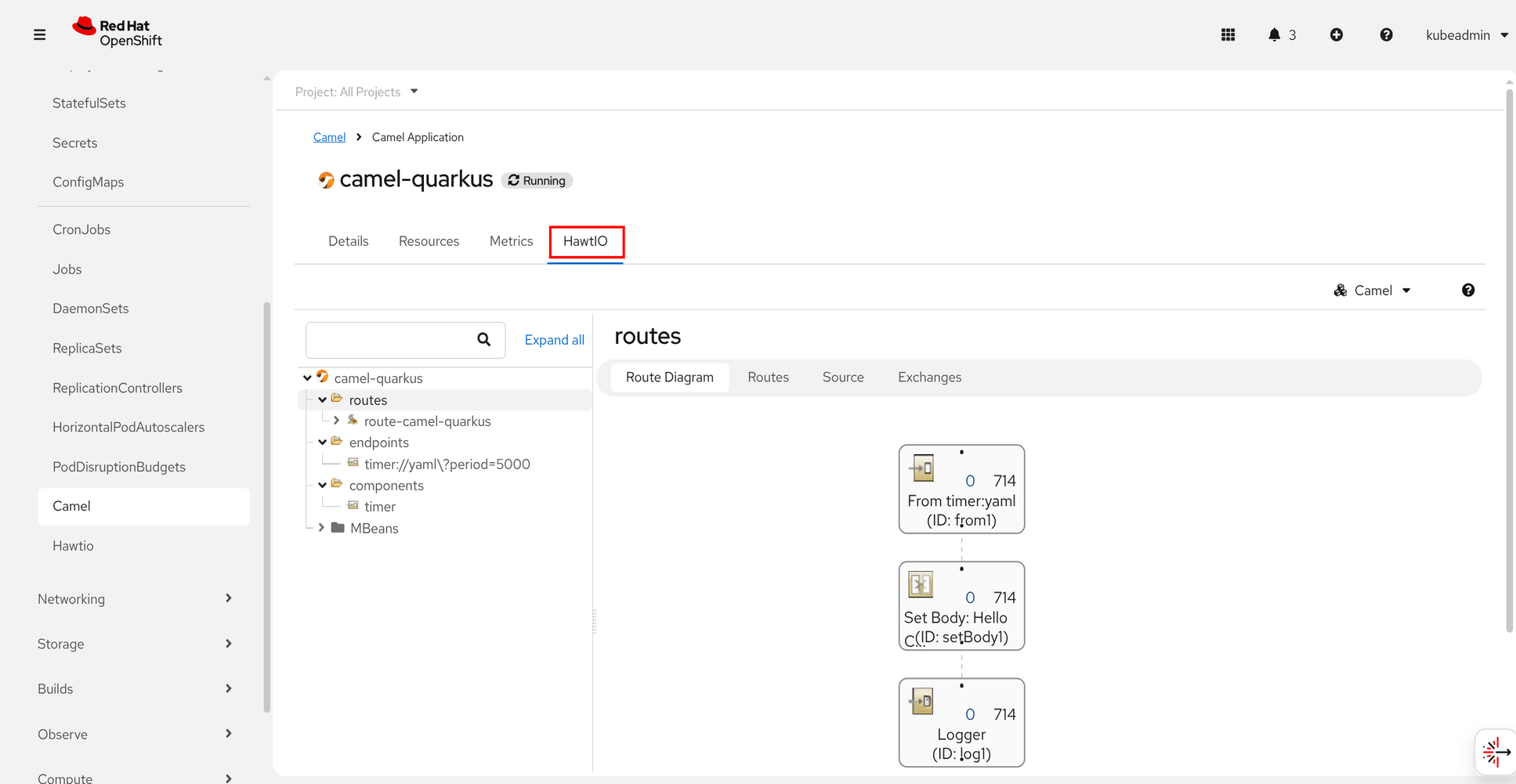Switch to the Metrics tab
This screenshot has width=1516, height=784.
511,241
